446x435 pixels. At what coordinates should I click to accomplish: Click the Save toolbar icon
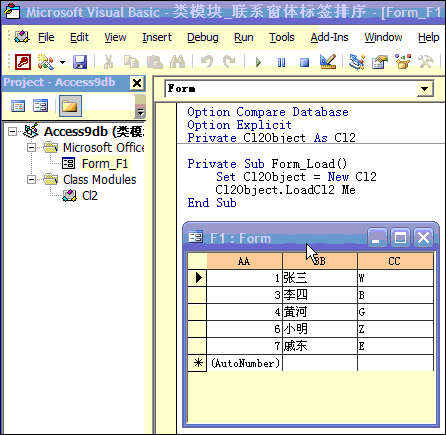pyautogui.click(x=80, y=62)
